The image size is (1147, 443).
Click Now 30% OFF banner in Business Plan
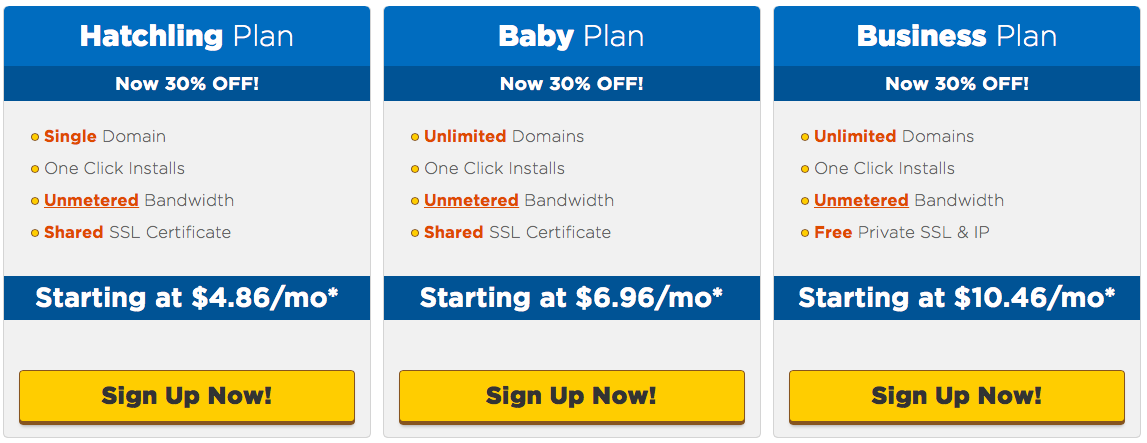pyautogui.click(x=957, y=83)
